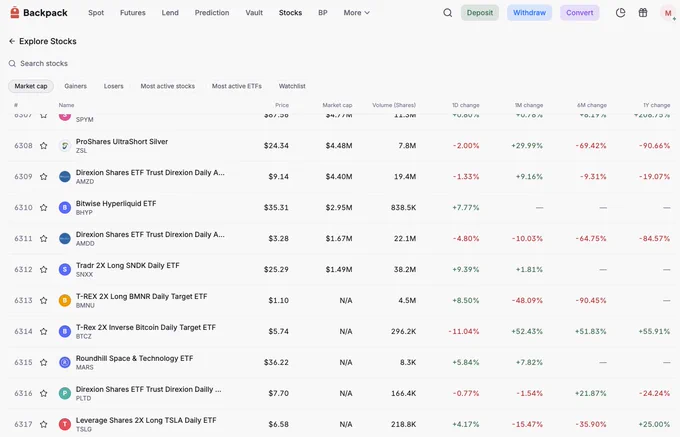Select the Losers filter tab
Viewport: 680px width, 437px height.
tap(114, 86)
